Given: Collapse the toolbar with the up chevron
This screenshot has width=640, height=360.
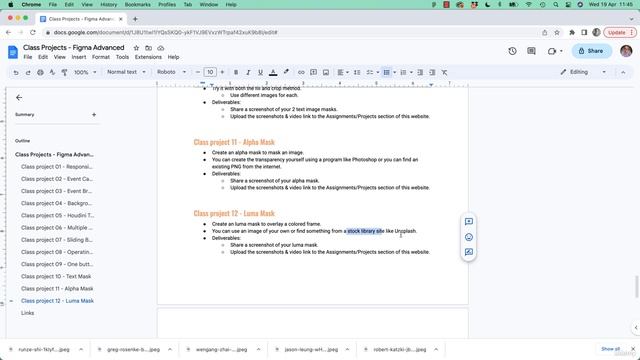Looking at the screenshot, I should coord(623,72).
